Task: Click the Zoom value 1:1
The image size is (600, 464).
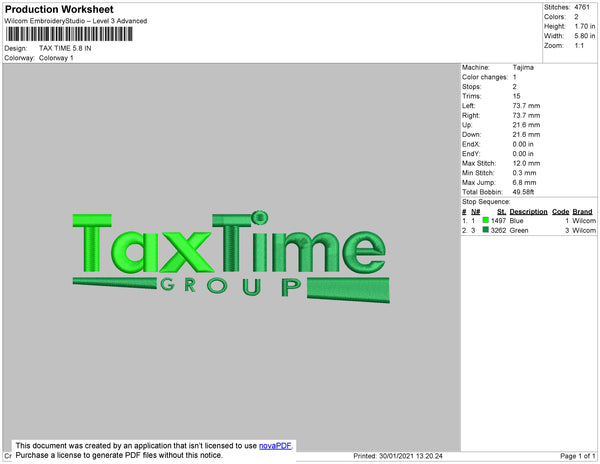Action: pyautogui.click(x=579, y=46)
